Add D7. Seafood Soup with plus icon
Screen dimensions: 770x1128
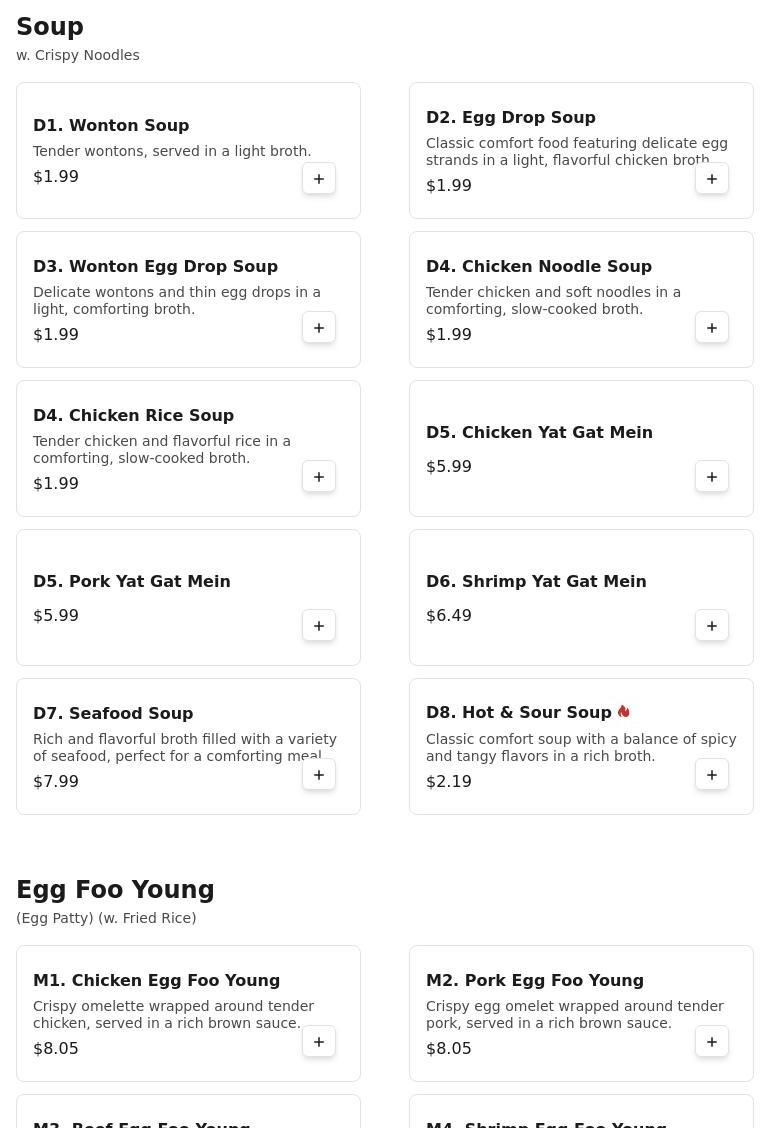[x=319, y=774]
